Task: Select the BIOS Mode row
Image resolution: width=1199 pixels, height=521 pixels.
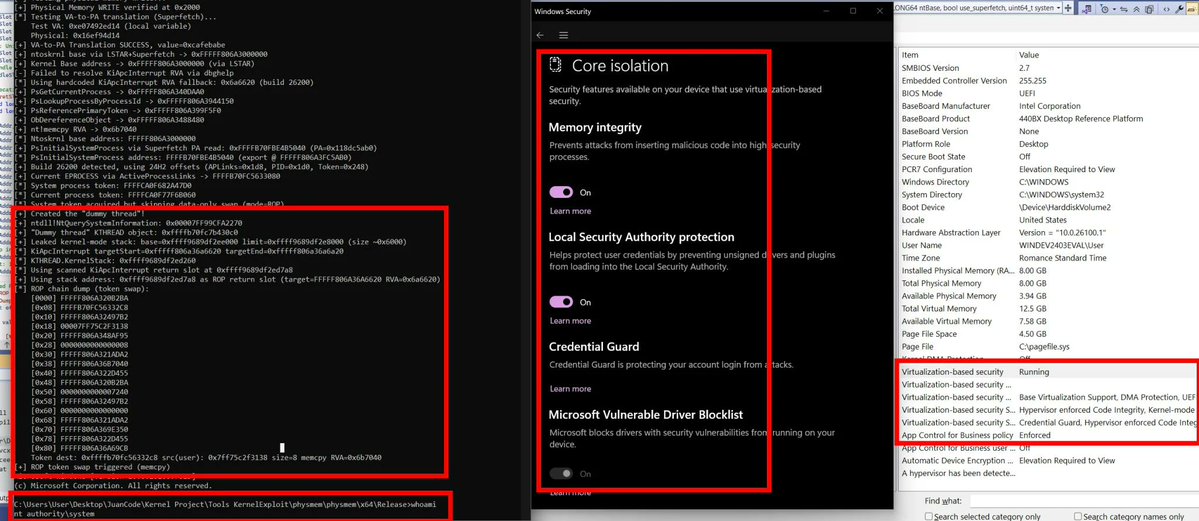Action: point(1049,93)
